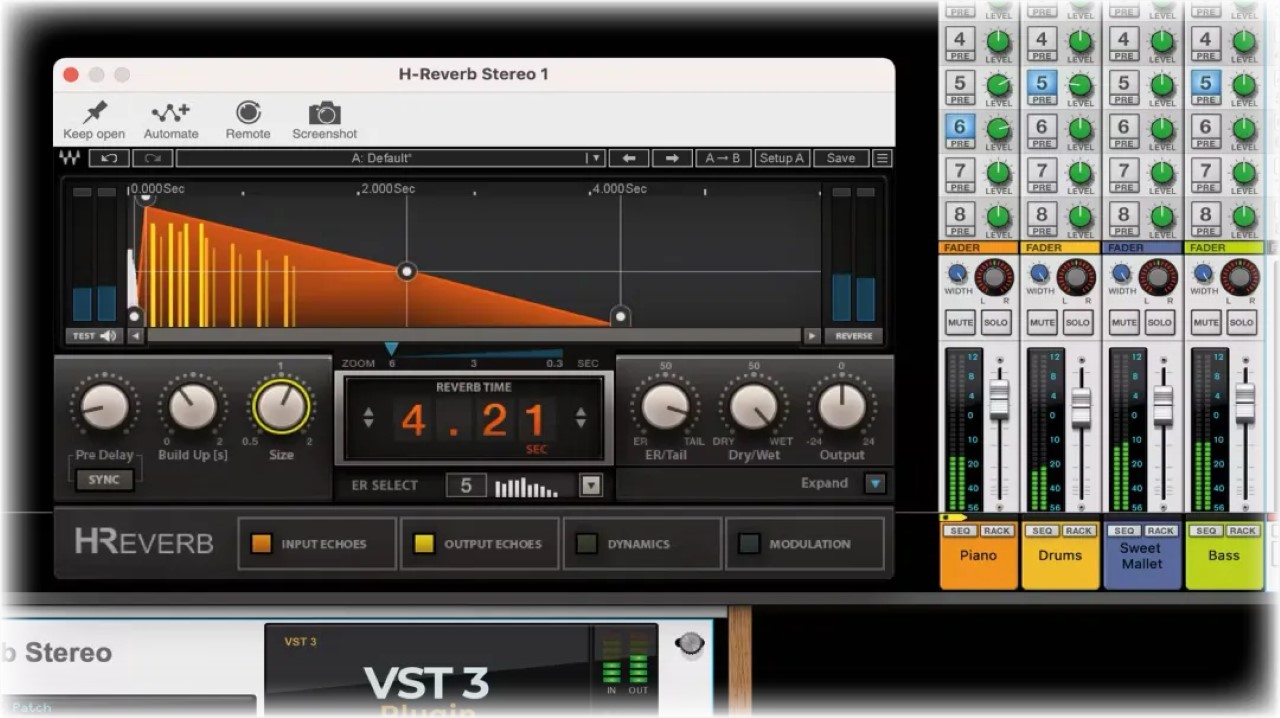
Task: Select the Piano channel label
Action: tap(978, 555)
